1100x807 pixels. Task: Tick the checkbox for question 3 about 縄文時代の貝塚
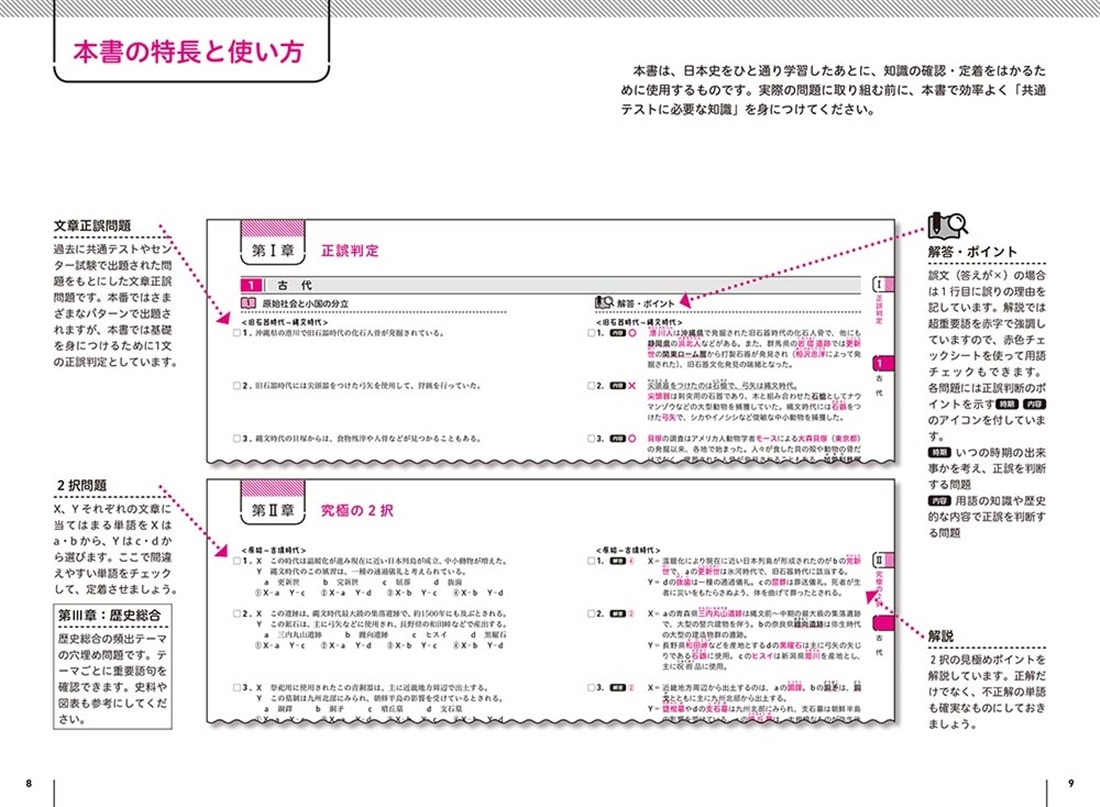(x=237, y=439)
